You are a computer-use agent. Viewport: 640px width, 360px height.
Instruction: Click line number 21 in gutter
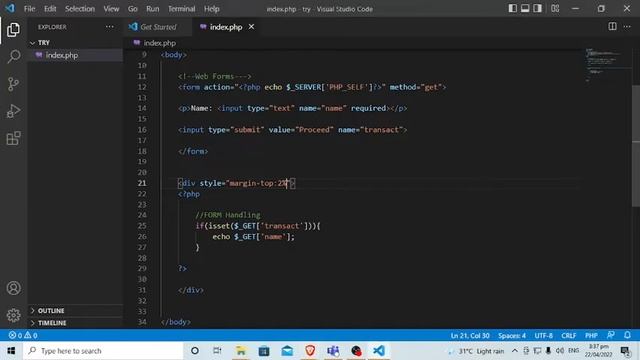click(x=142, y=183)
